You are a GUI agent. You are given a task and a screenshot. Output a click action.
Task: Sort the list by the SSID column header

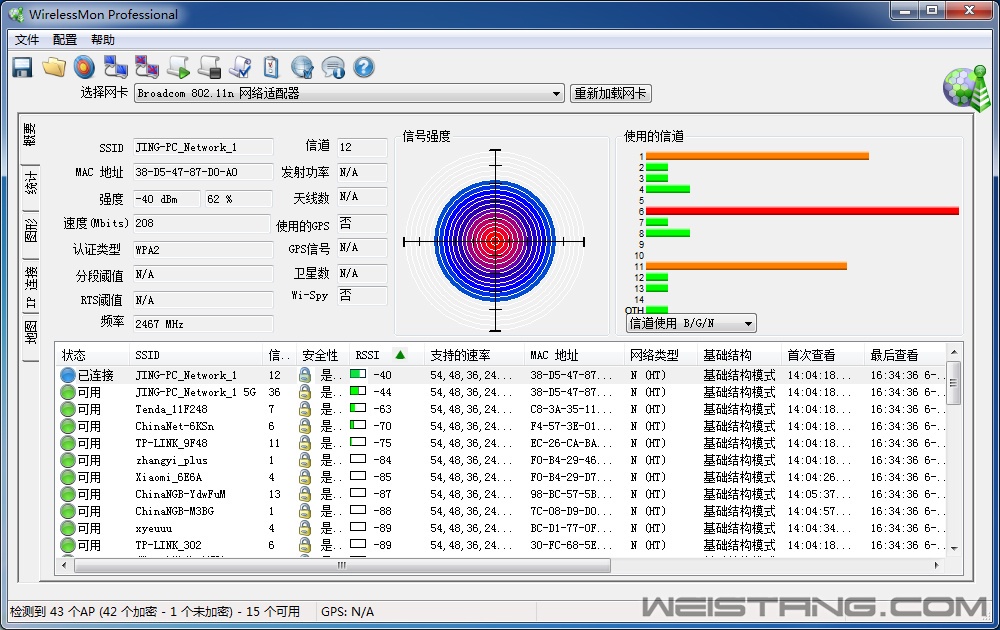(x=196, y=355)
